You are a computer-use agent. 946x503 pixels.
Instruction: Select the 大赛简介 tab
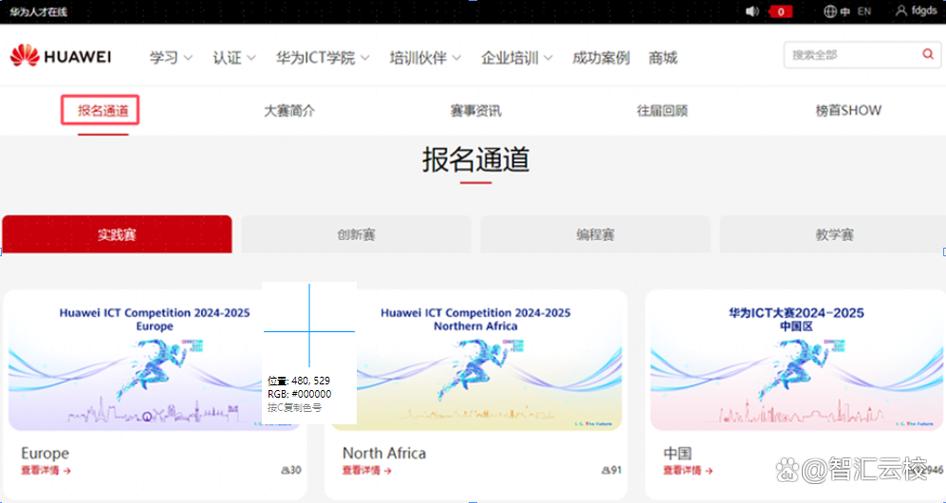click(x=290, y=110)
